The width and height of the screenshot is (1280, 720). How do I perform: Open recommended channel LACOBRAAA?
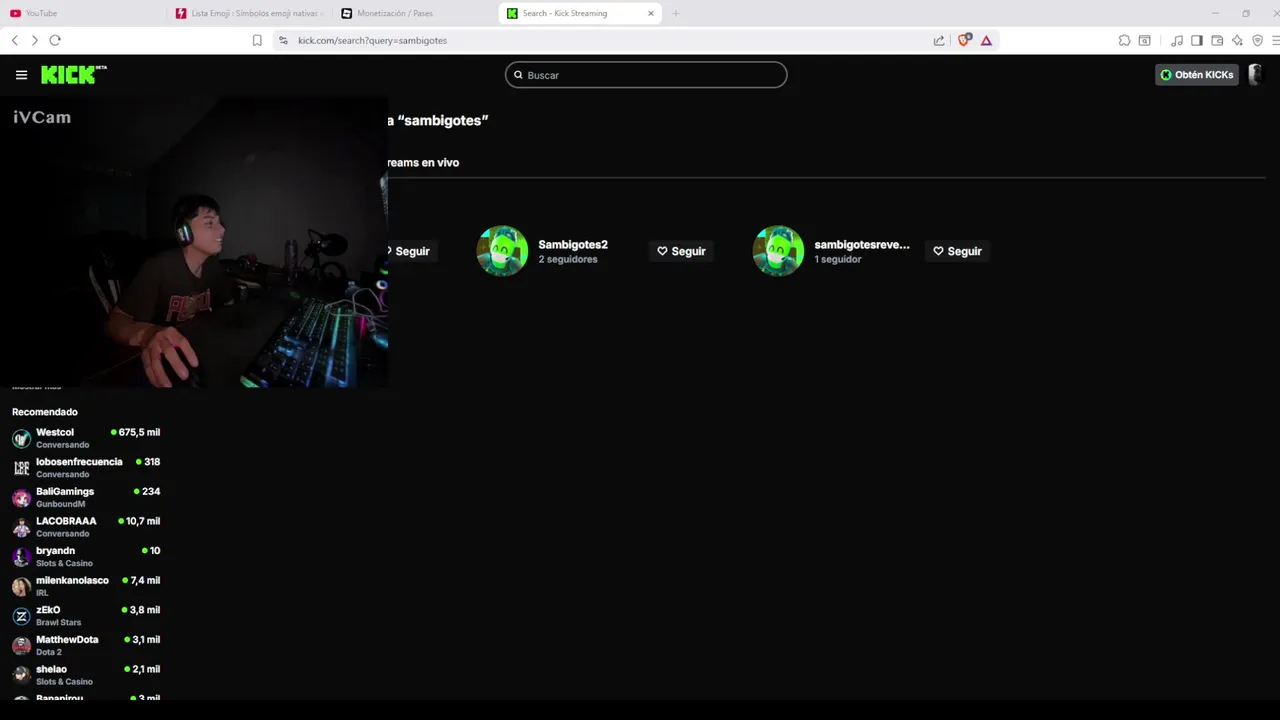point(86,527)
